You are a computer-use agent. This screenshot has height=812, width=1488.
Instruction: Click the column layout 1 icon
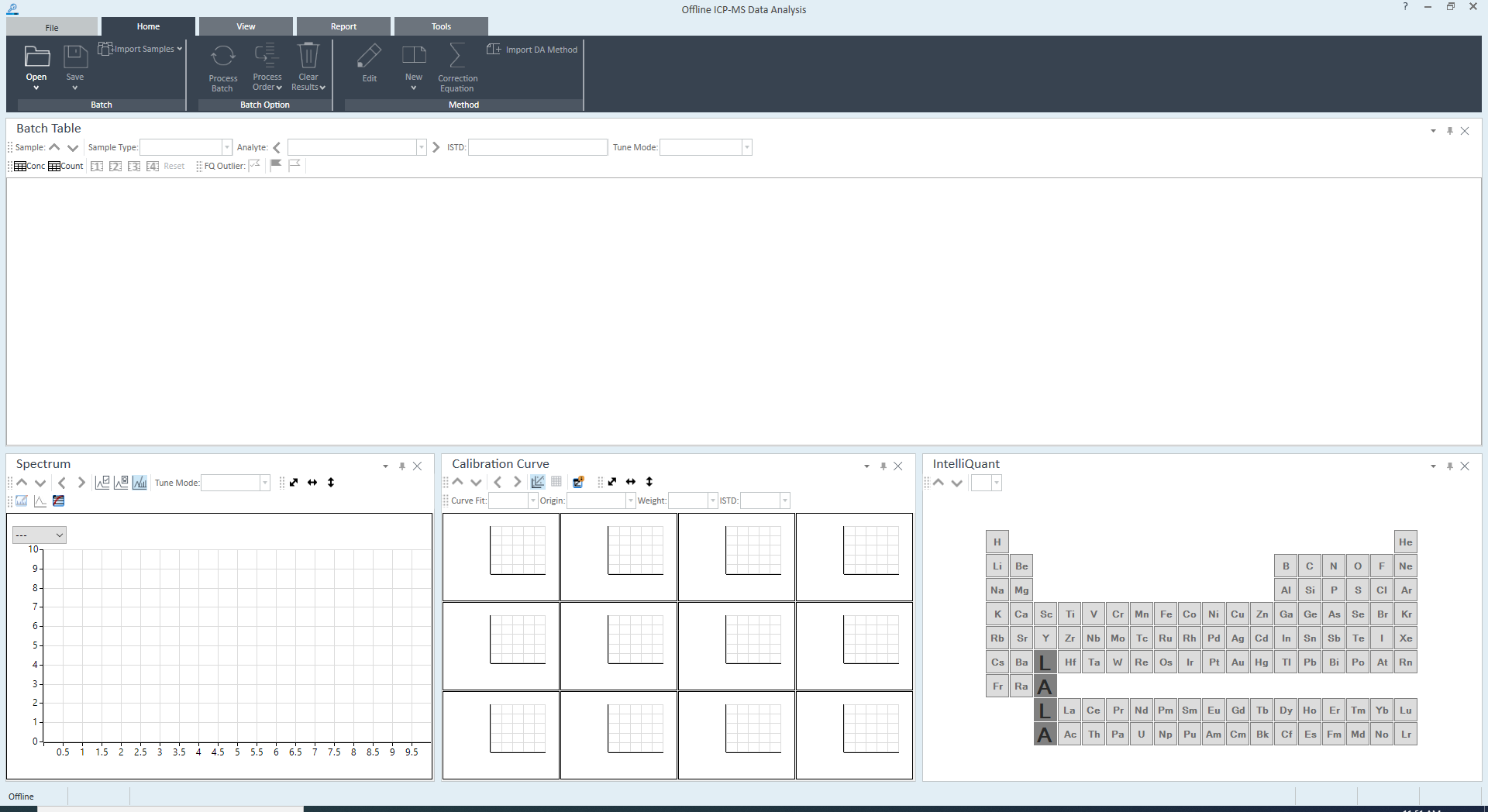pos(97,166)
